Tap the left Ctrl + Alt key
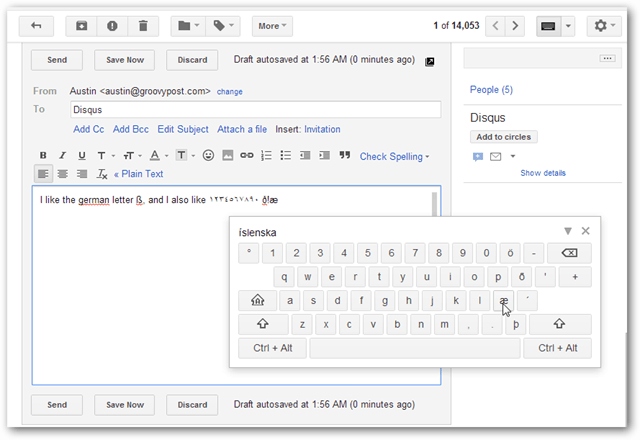Screen dimensions: 640x440 [x=272, y=348]
